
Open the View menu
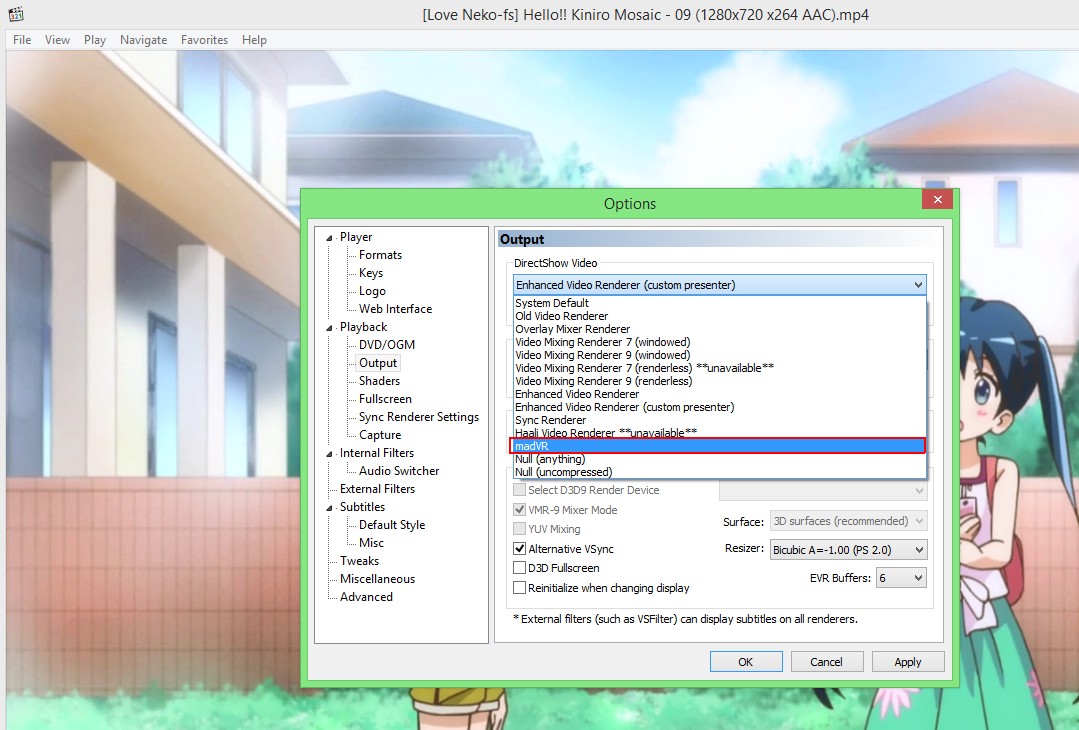click(x=57, y=40)
